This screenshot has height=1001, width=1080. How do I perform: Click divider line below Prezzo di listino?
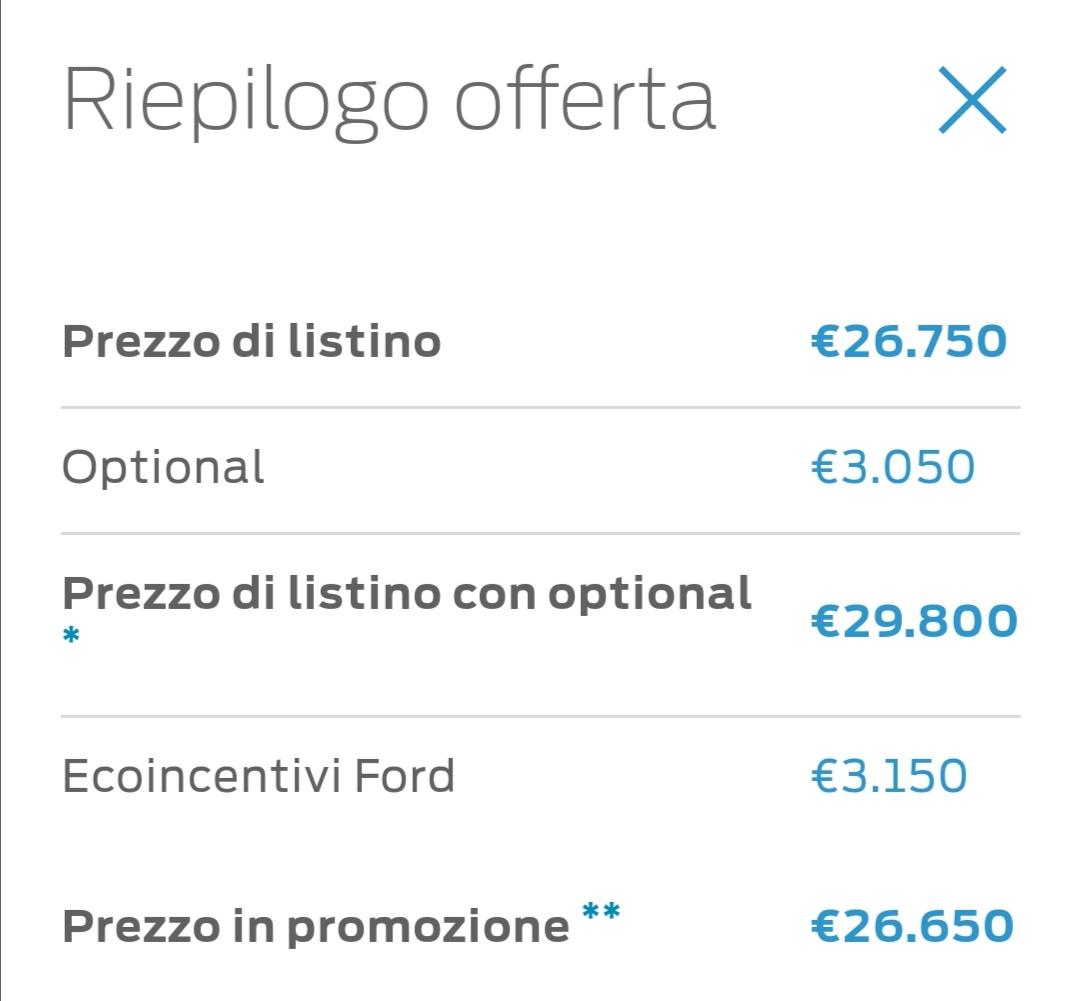(x=541, y=407)
